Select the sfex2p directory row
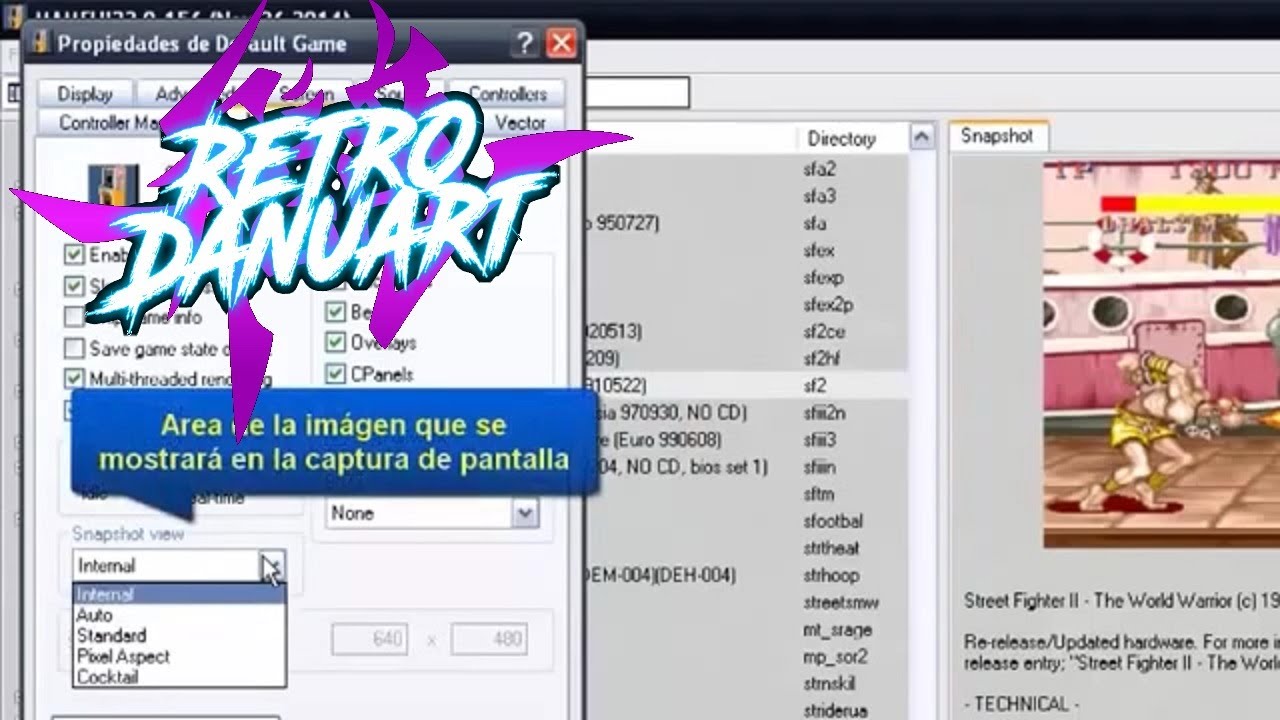This screenshot has width=1280, height=720. tap(828, 304)
